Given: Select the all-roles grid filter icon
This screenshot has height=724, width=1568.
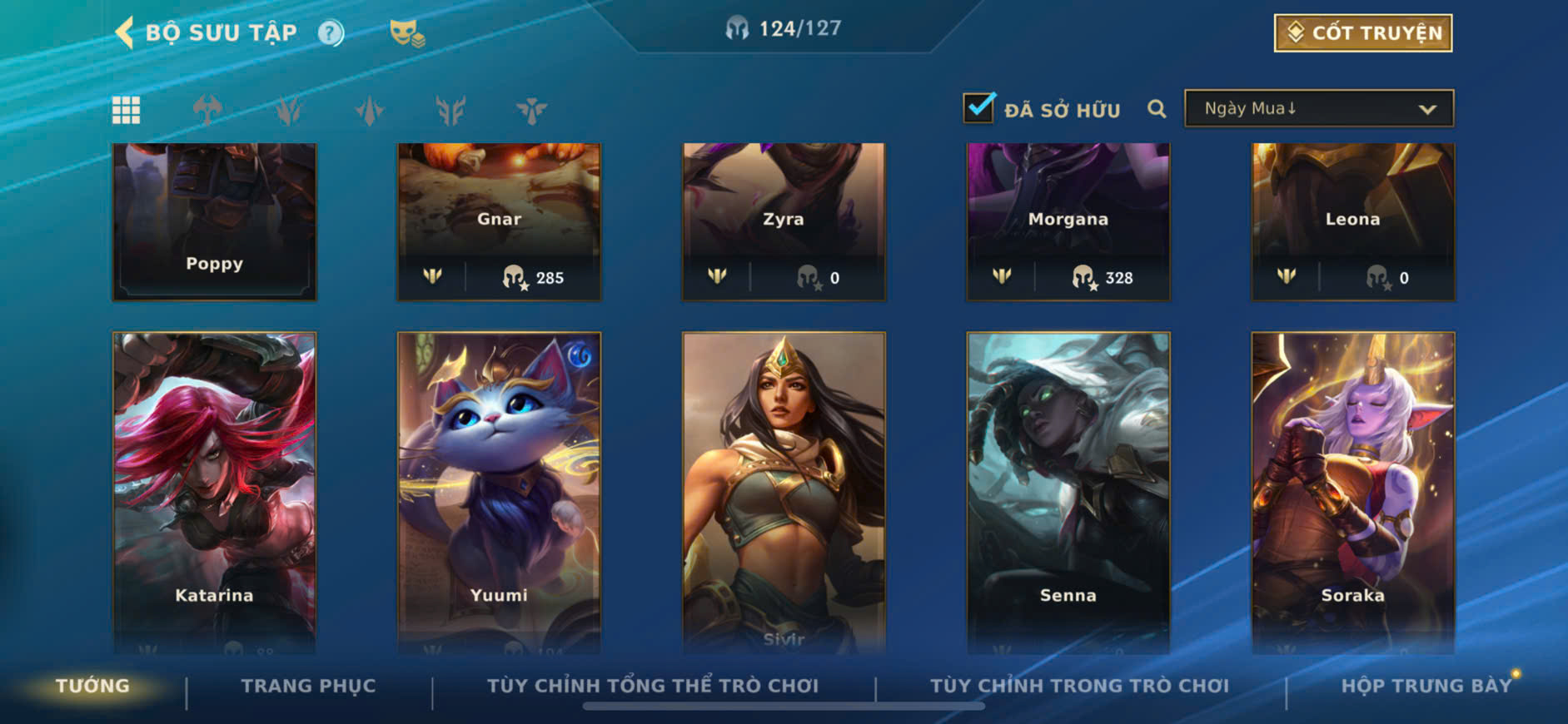Looking at the screenshot, I should pos(127,110).
